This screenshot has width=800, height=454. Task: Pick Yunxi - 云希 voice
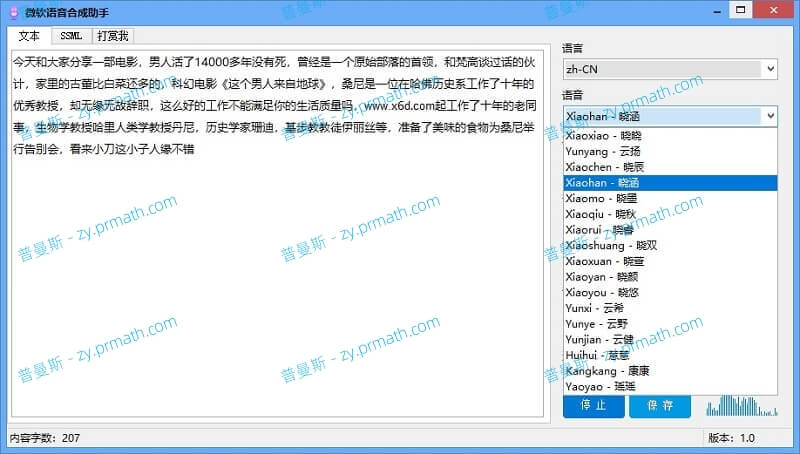[670, 308]
